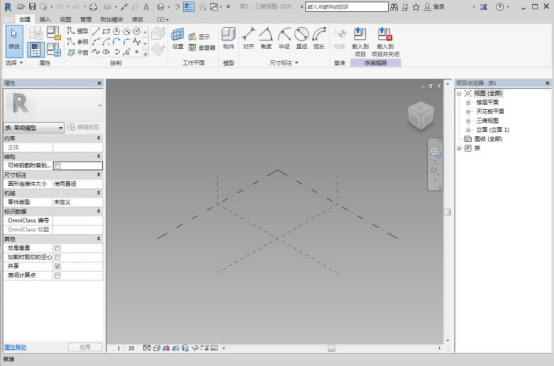Click the 登录 Sign In button
This screenshot has height=366, width=554.
pos(434,7)
